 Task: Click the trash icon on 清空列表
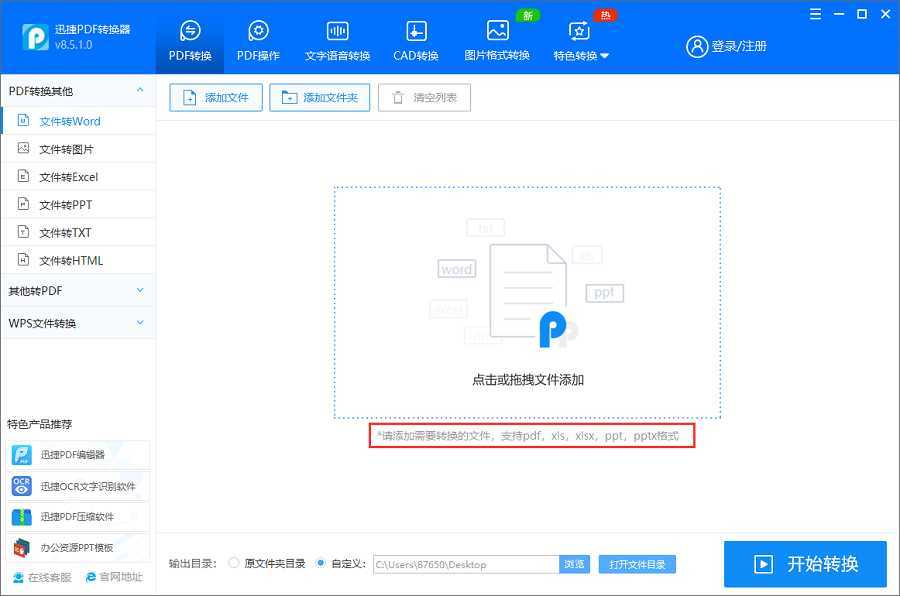(x=398, y=98)
